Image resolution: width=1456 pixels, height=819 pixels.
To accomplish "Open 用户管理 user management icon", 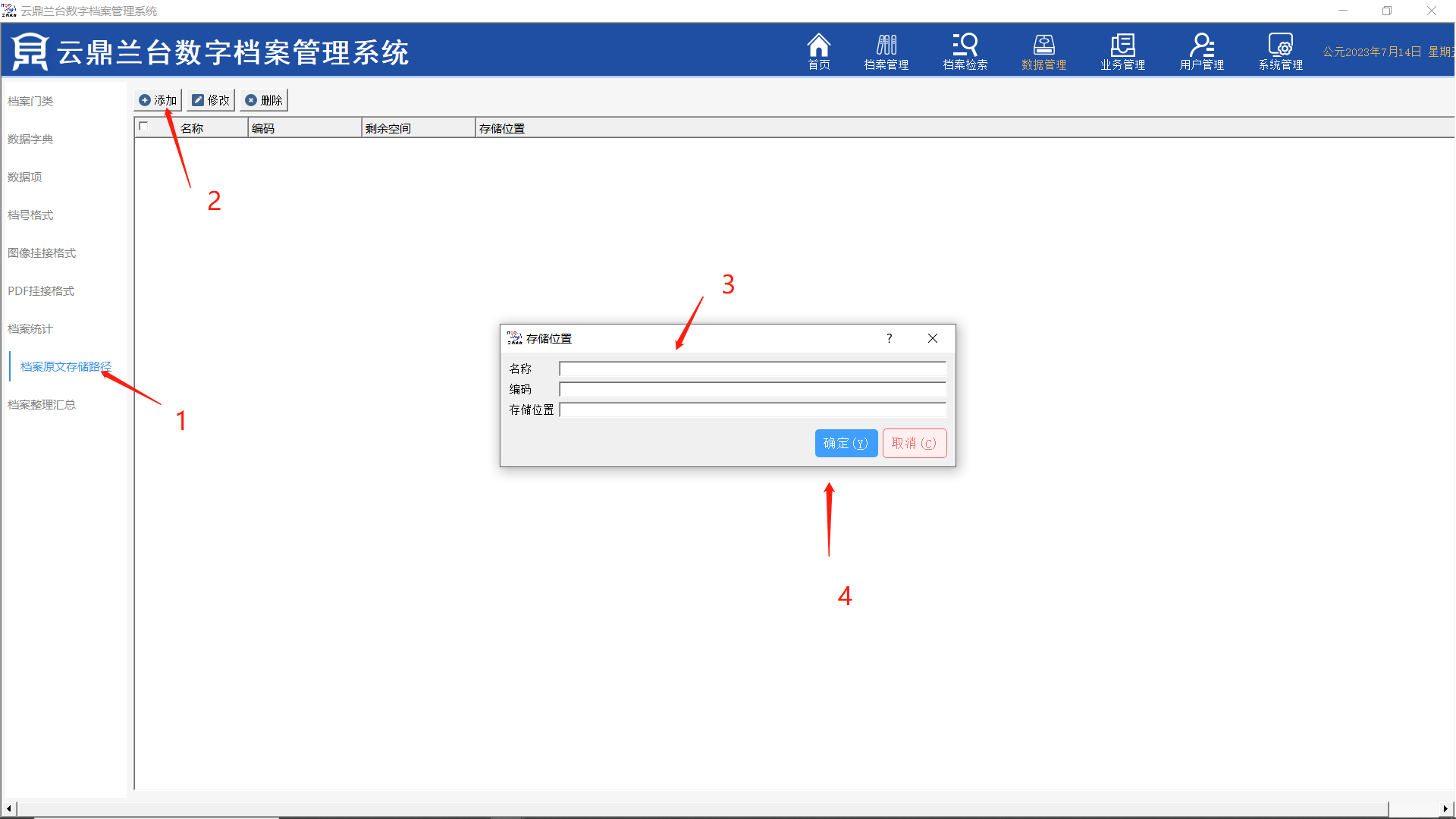I will point(1201,51).
